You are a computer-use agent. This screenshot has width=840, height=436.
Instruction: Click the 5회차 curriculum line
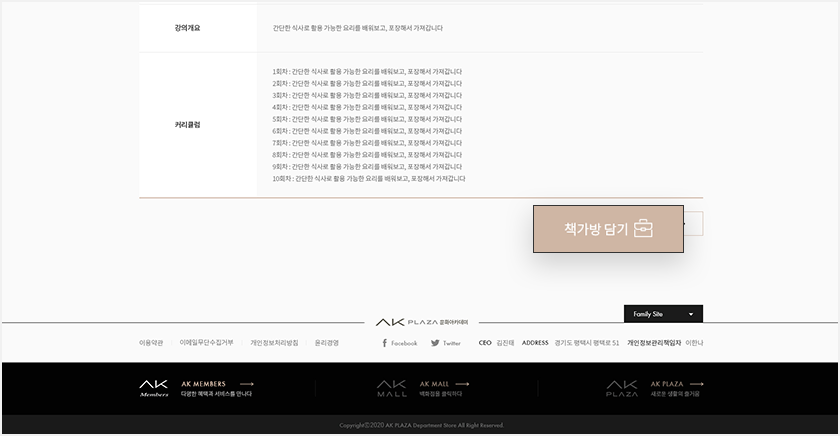(x=367, y=119)
